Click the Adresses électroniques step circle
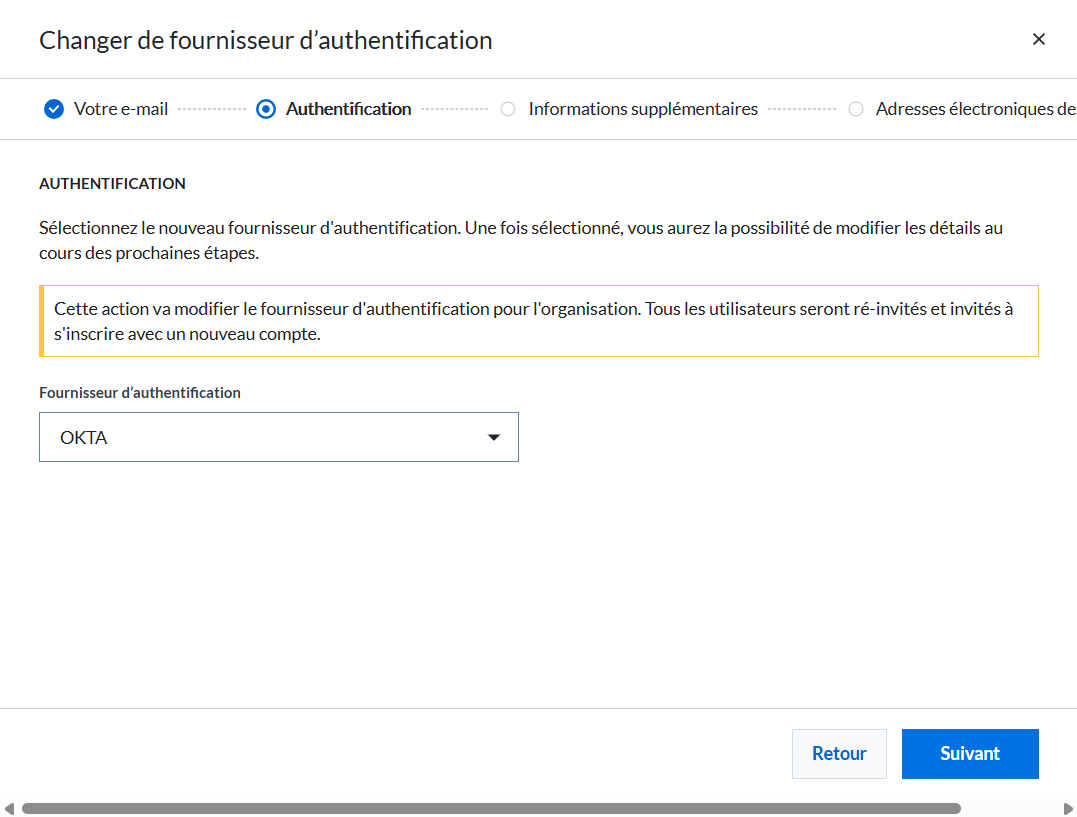This screenshot has height=817, width=1077. pyautogui.click(x=856, y=109)
